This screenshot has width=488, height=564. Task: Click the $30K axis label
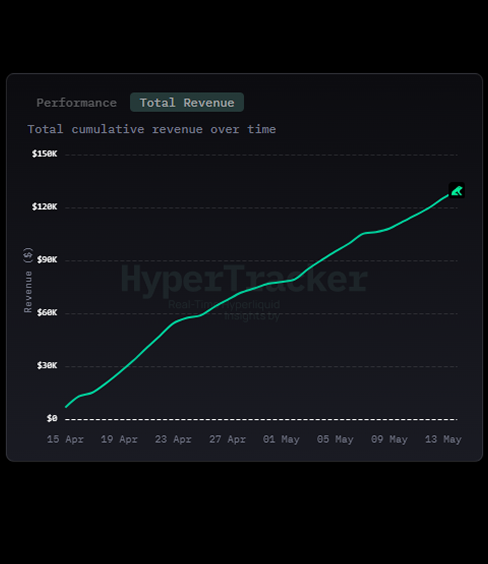click(47, 365)
